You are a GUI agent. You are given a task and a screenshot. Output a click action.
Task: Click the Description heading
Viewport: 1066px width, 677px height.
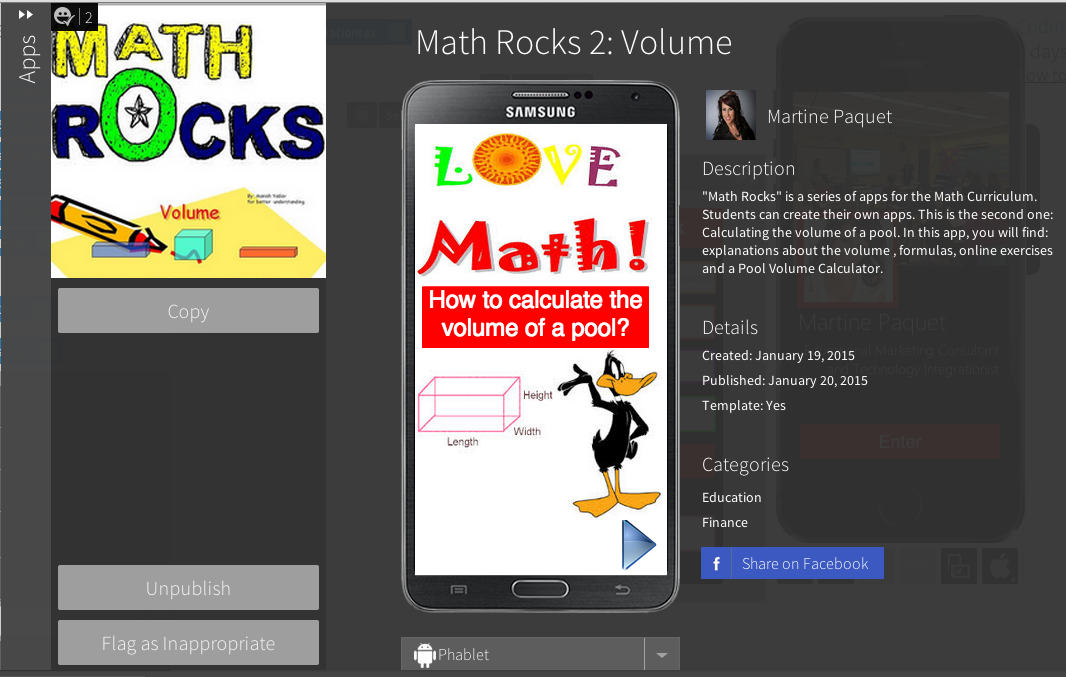[748, 169]
